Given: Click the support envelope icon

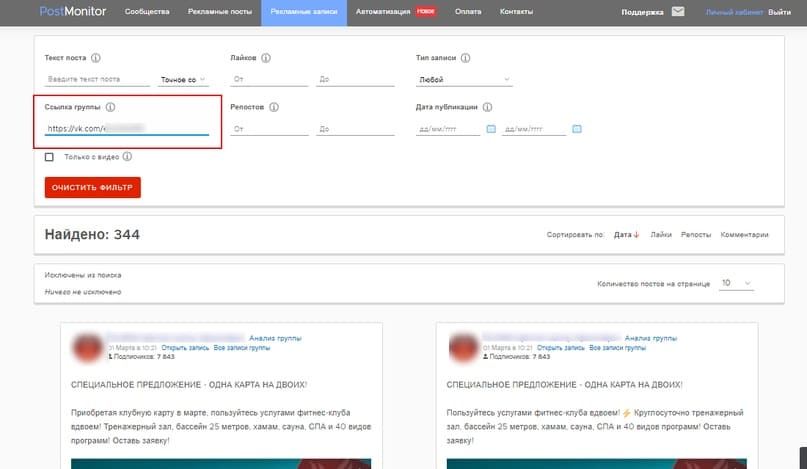Looking at the screenshot, I should point(678,11).
